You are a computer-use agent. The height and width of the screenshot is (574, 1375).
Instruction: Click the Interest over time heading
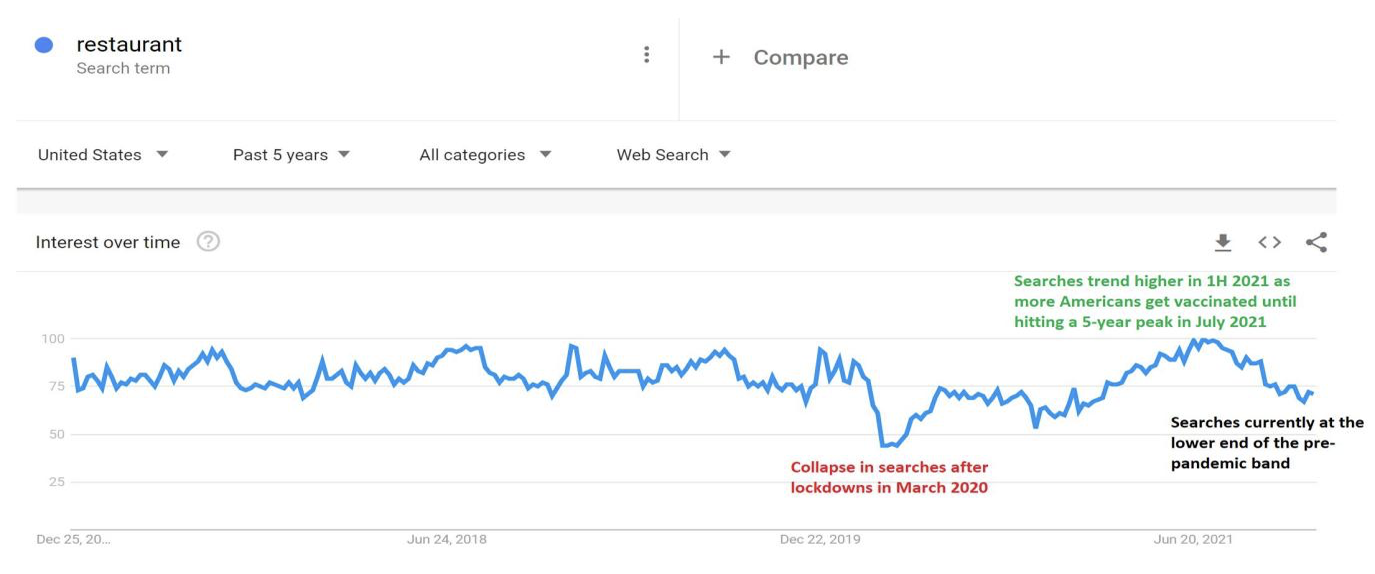click(x=108, y=242)
